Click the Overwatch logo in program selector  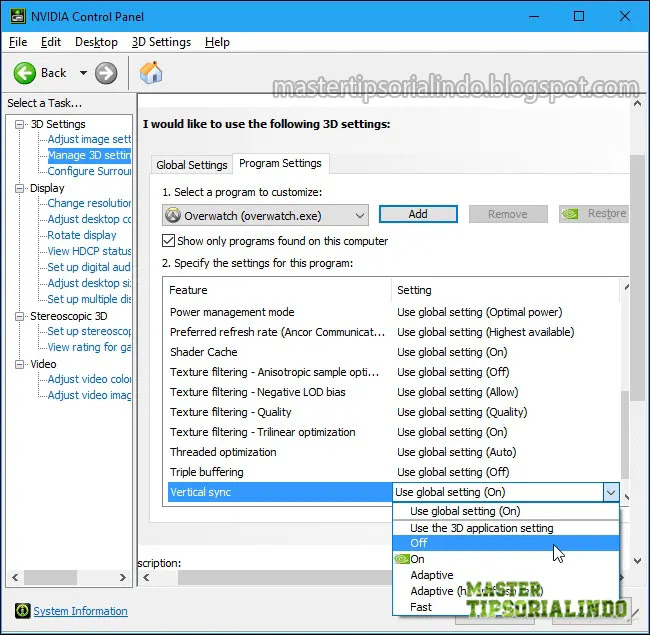[173, 215]
